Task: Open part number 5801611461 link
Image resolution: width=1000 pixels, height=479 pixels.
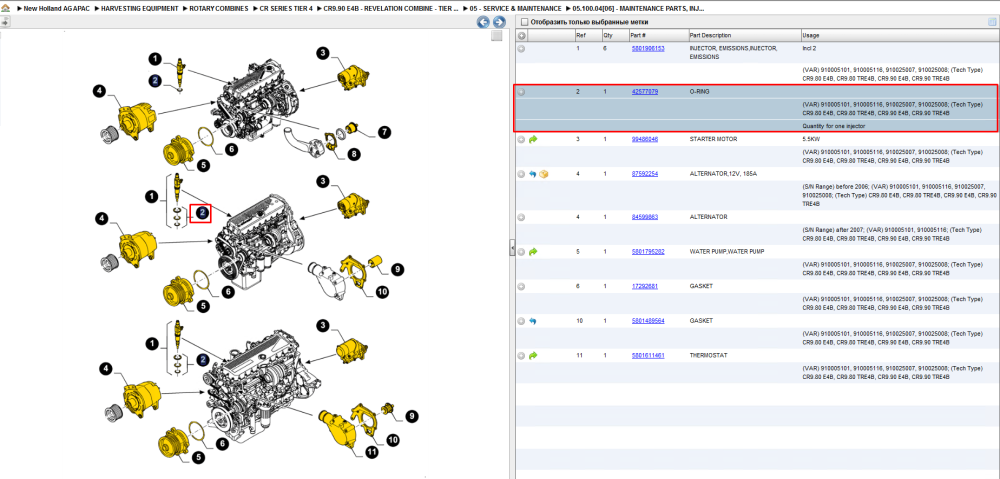Action: tap(647, 355)
